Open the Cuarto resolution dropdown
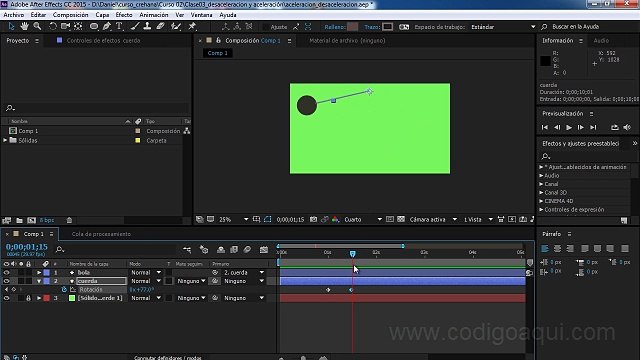Image resolution: width=640 pixels, height=360 pixels. 362,220
